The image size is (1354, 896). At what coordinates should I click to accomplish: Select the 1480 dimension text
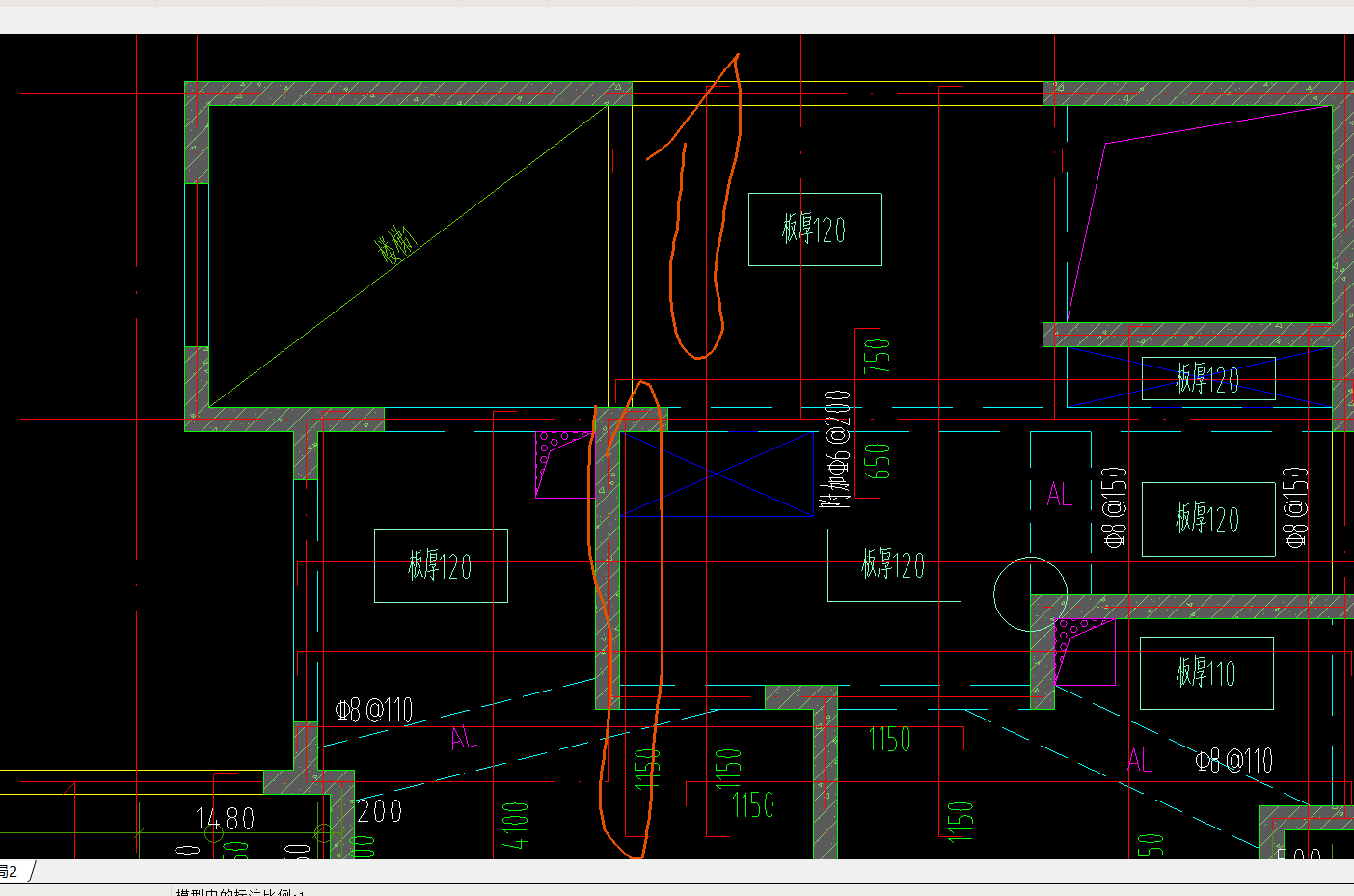(x=226, y=819)
